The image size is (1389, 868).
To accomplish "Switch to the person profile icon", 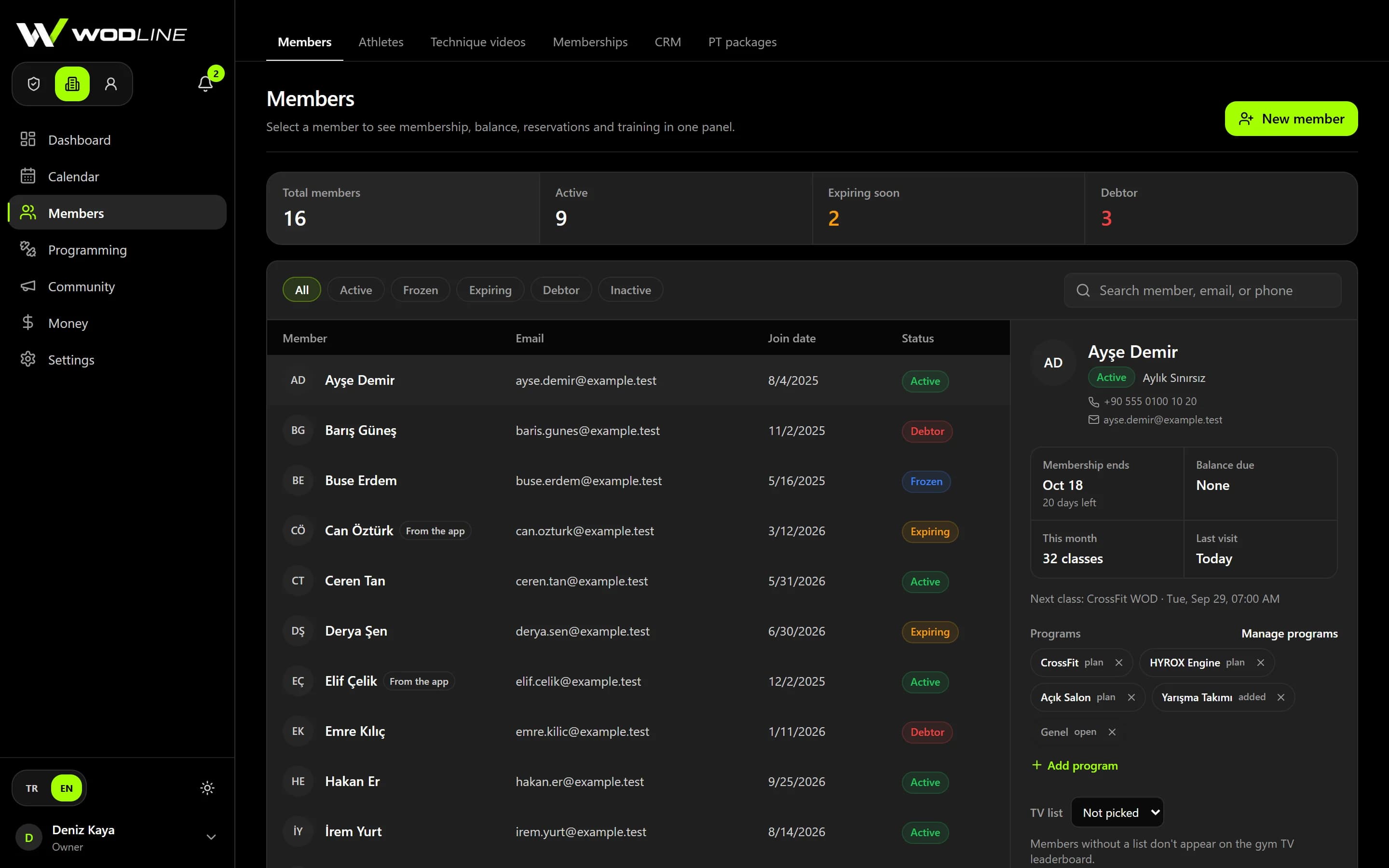I will coord(111,84).
